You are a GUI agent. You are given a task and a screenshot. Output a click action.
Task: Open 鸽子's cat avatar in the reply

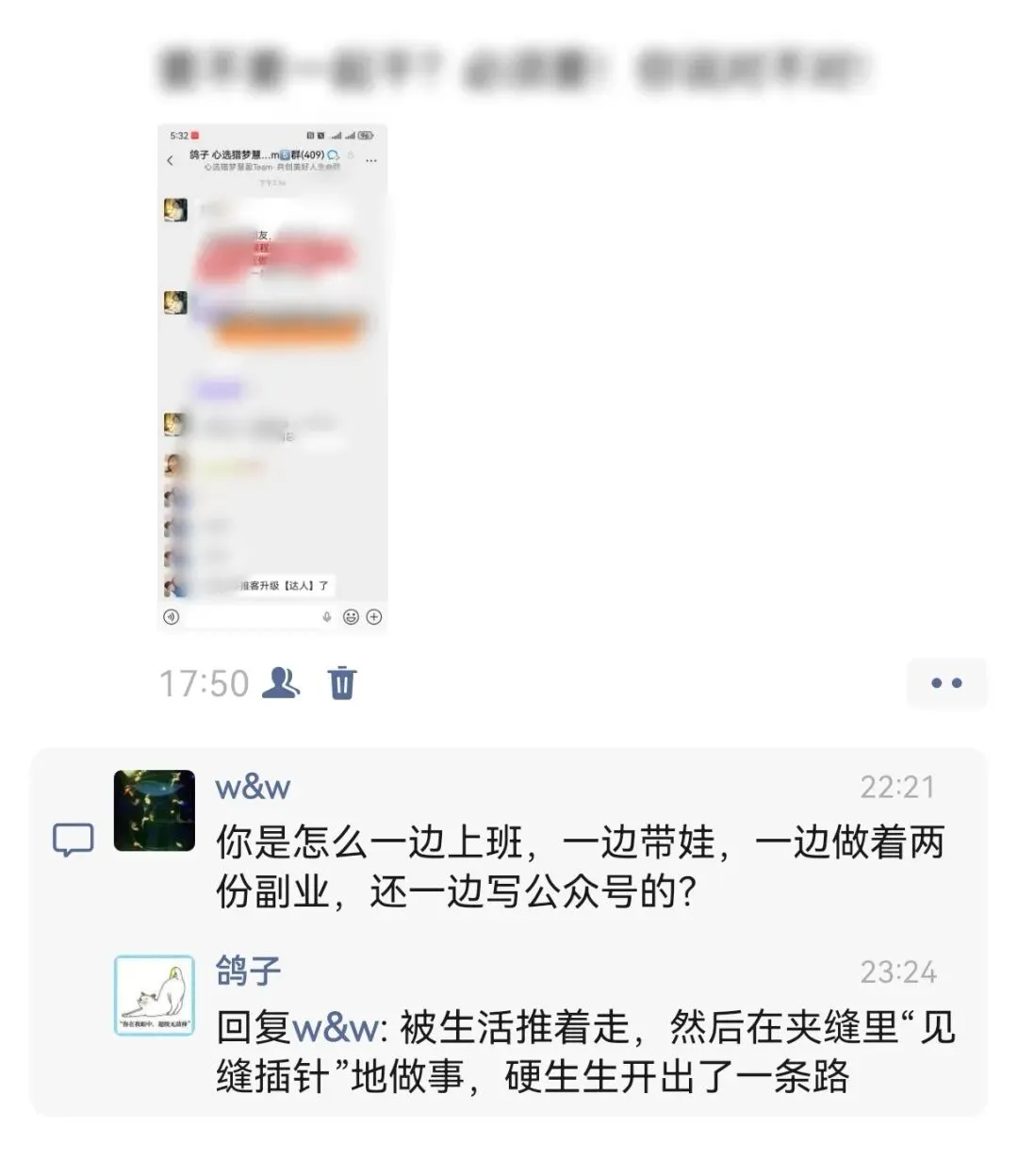pos(155,995)
